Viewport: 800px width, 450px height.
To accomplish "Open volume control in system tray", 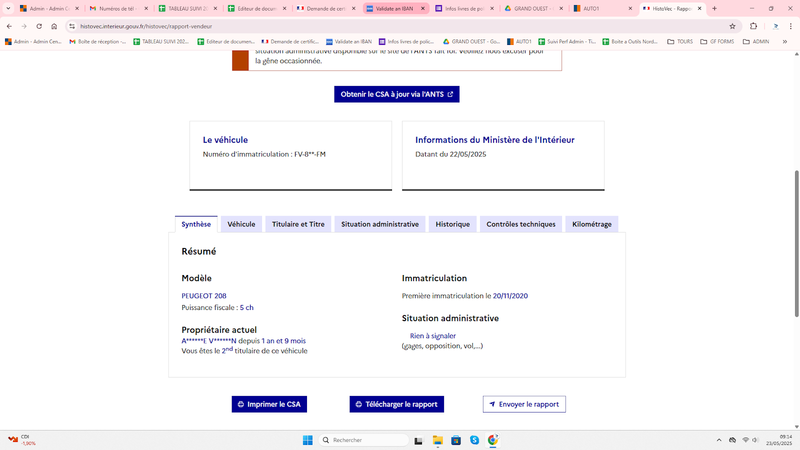I will click(x=755, y=440).
